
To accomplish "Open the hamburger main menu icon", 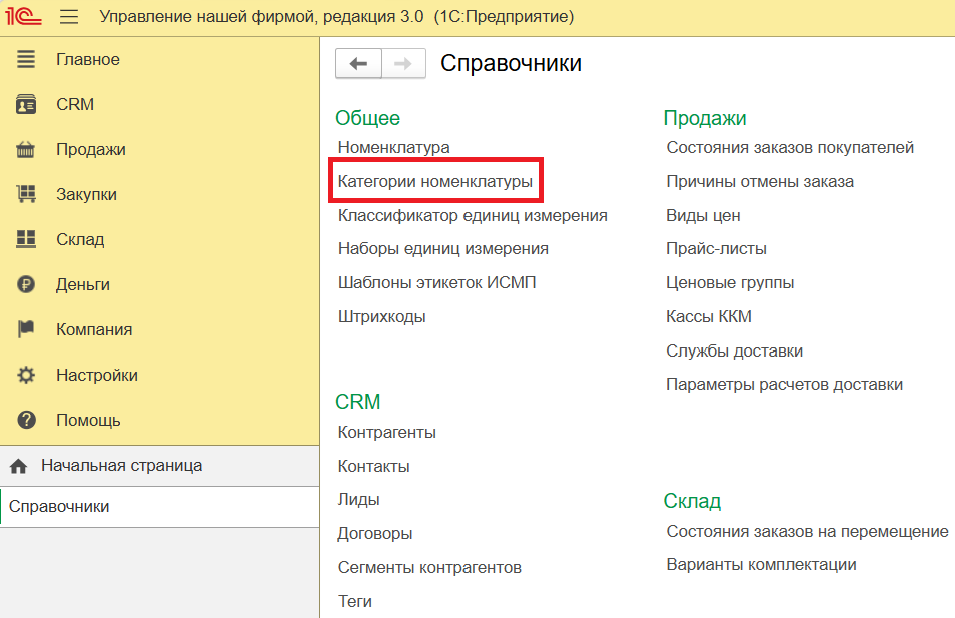I will click(x=69, y=16).
